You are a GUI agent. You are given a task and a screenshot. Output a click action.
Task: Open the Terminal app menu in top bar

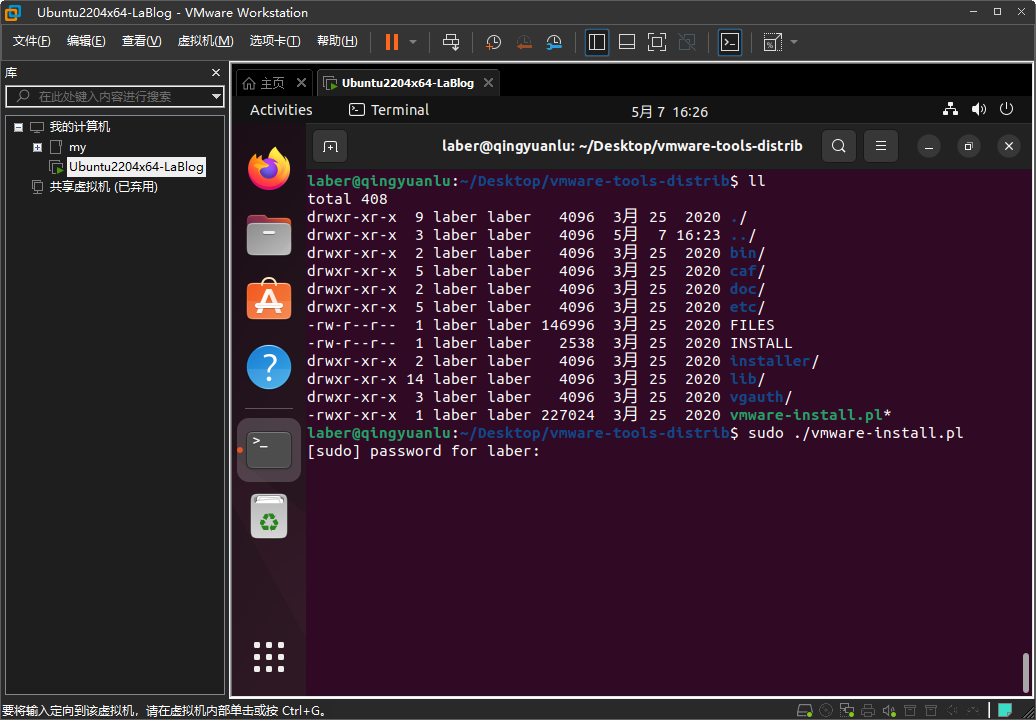coord(389,110)
